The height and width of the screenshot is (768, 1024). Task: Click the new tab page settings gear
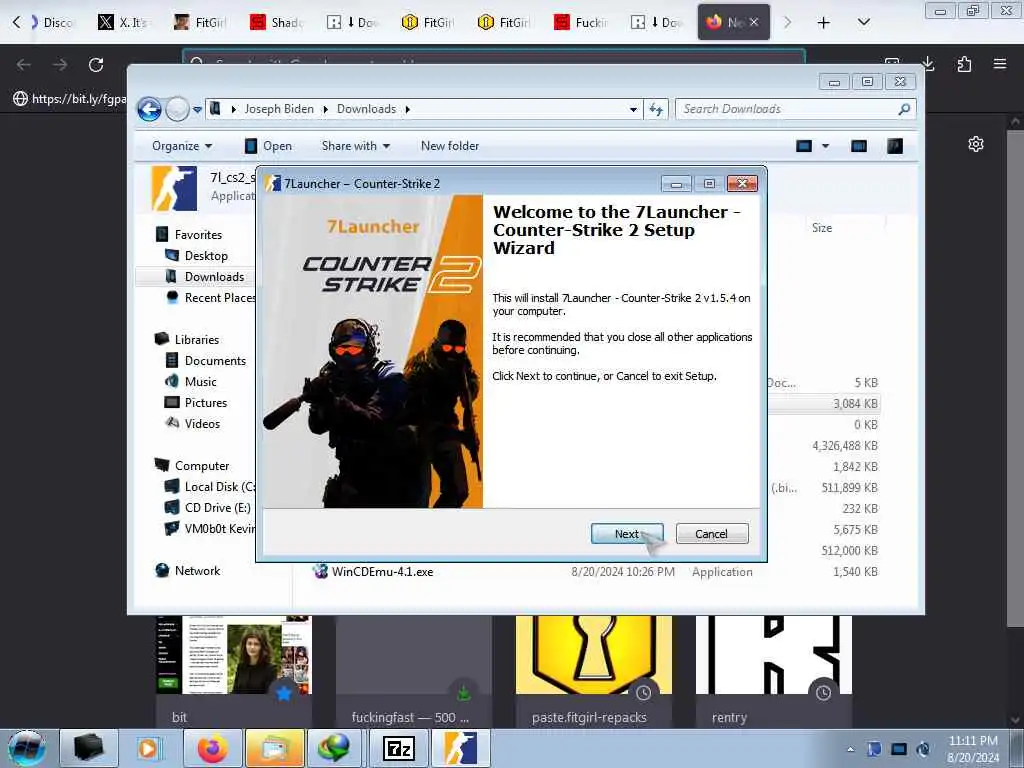[976, 144]
